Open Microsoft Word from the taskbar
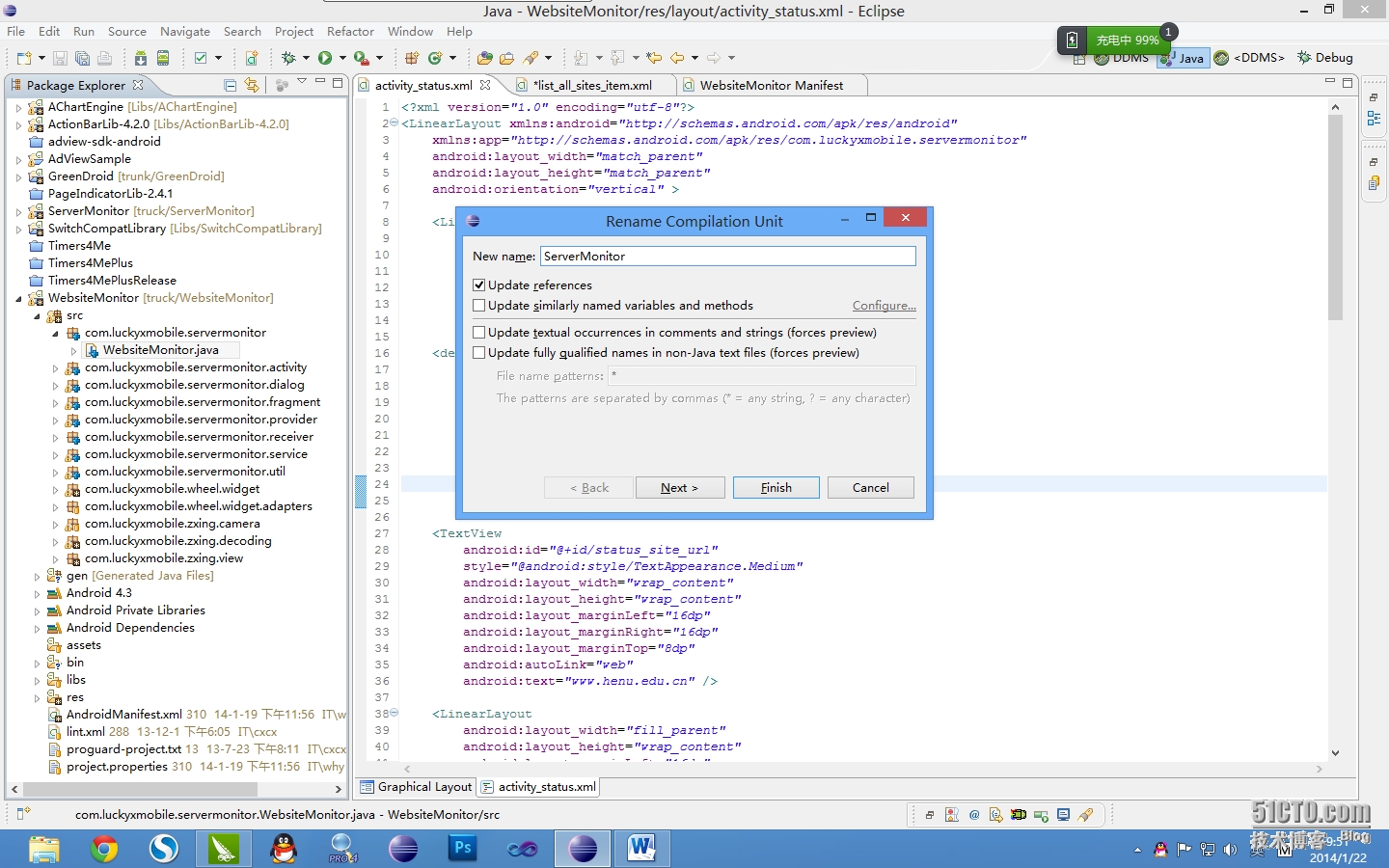The height and width of the screenshot is (868, 1389). (641, 849)
